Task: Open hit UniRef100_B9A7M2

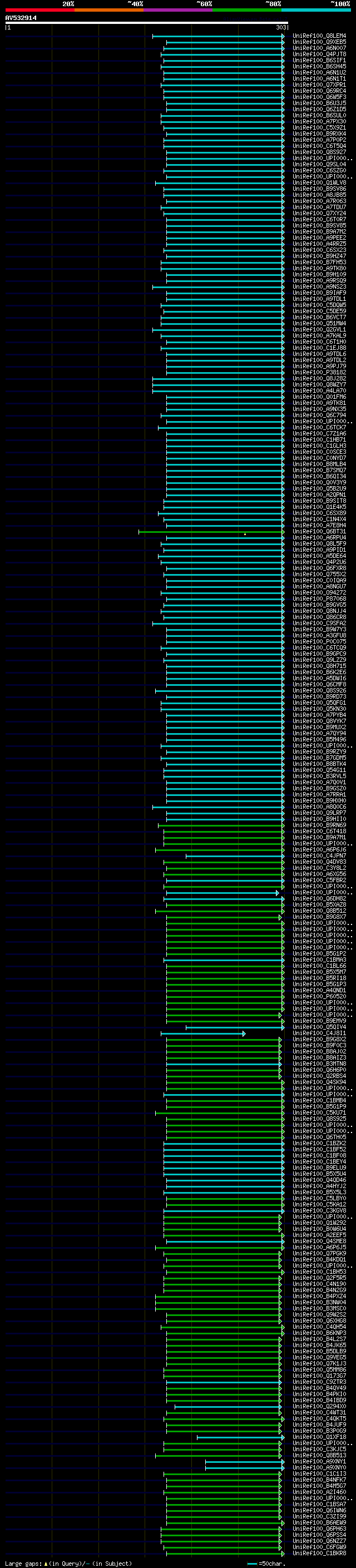Action: (319, 231)
